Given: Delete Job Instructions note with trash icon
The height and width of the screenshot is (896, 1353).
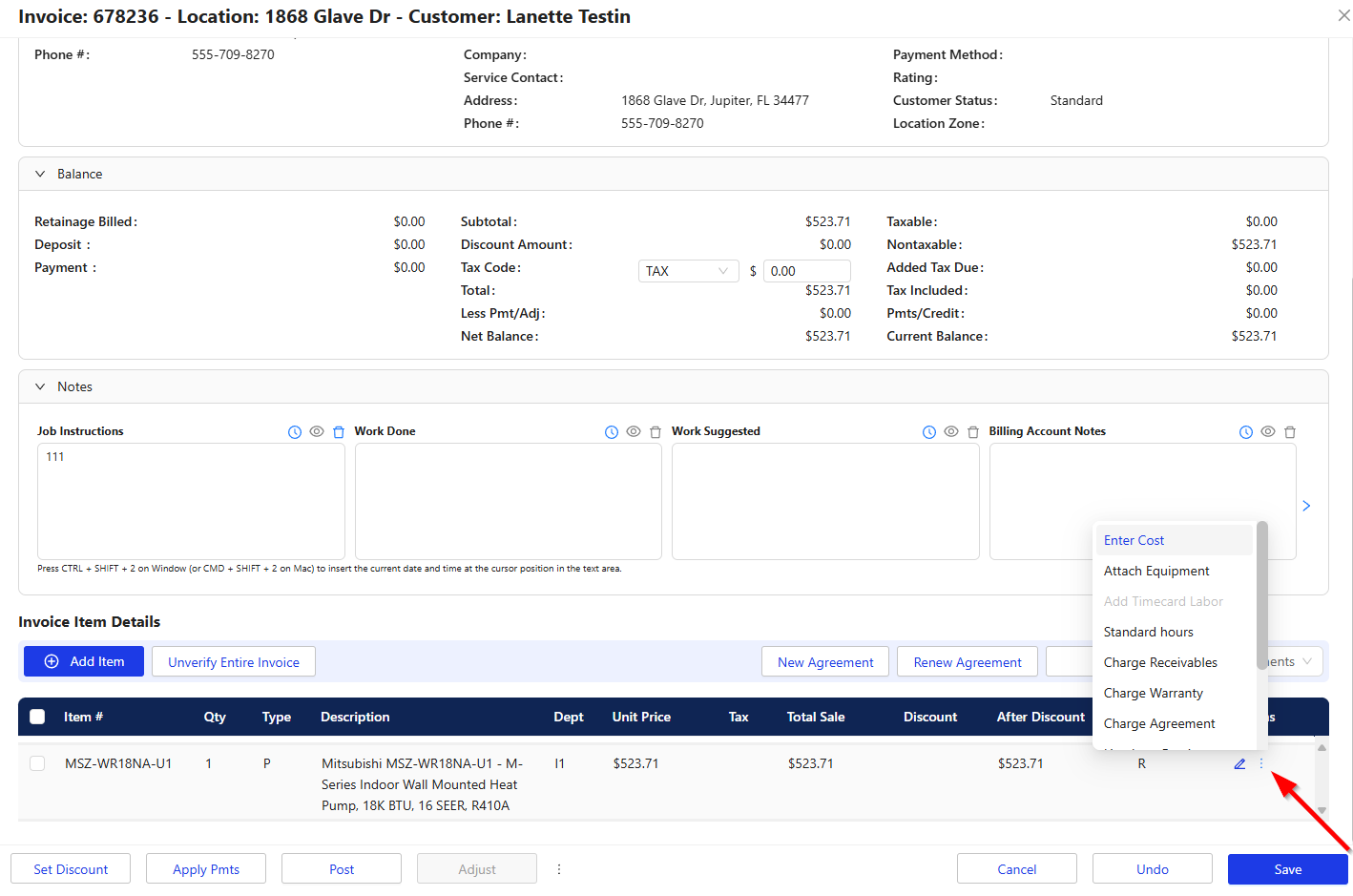Looking at the screenshot, I should click(339, 432).
